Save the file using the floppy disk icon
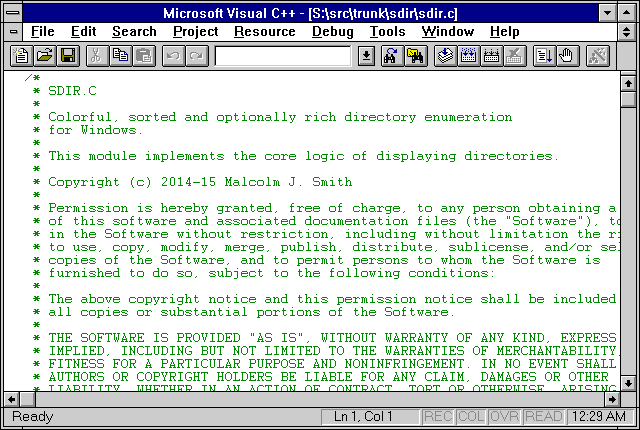This screenshot has height=430, width=640. [68, 56]
